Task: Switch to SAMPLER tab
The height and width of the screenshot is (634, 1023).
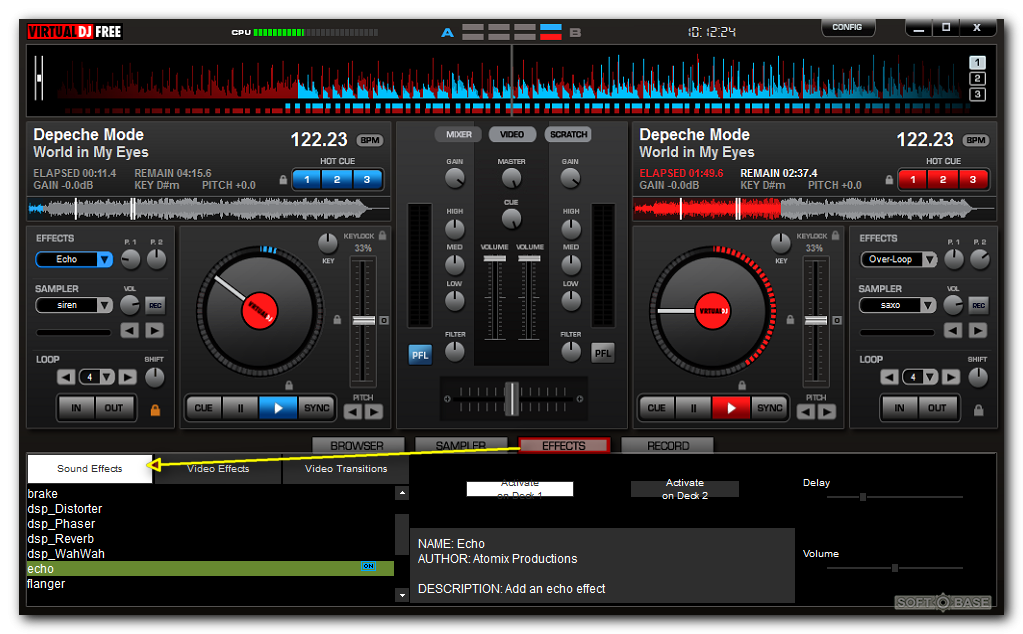Action: pos(461,445)
